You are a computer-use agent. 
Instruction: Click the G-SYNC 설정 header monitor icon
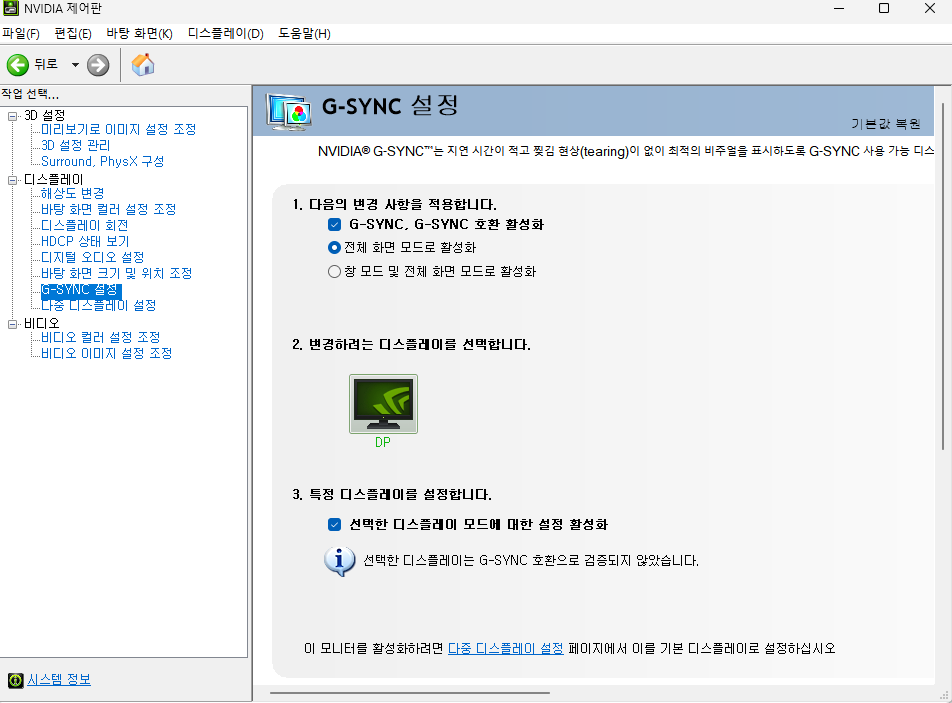tap(289, 112)
